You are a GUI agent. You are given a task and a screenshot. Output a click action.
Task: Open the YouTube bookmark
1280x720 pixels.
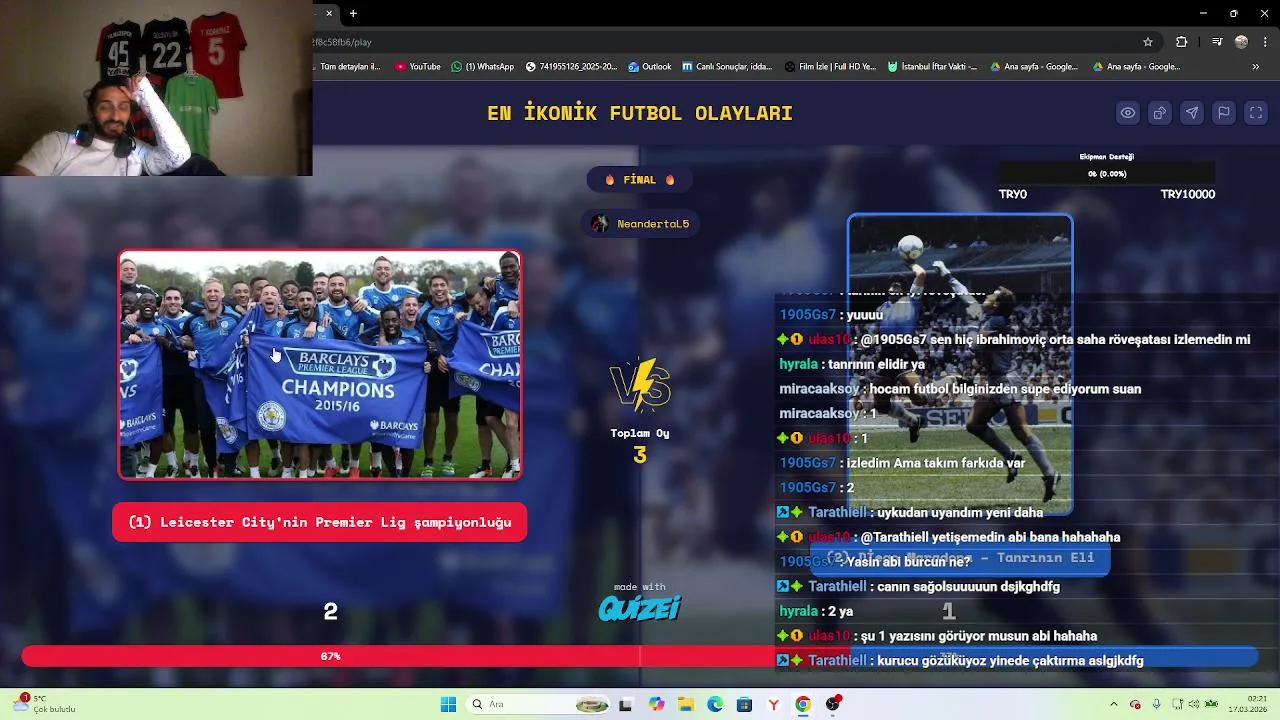[418, 67]
